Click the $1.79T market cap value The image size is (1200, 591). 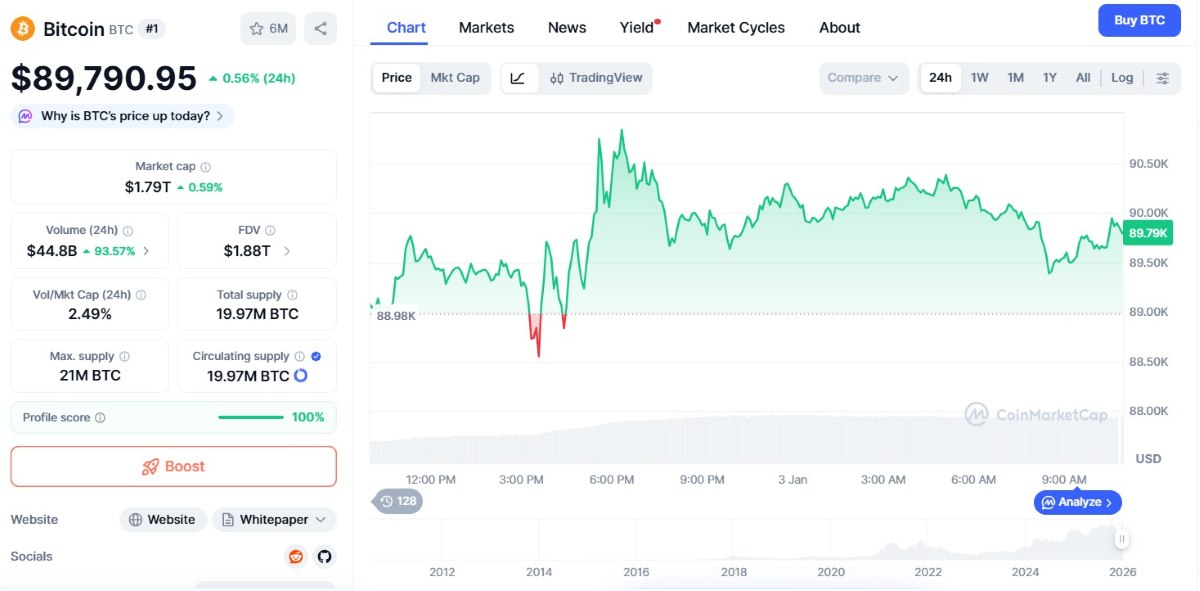pos(148,187)
